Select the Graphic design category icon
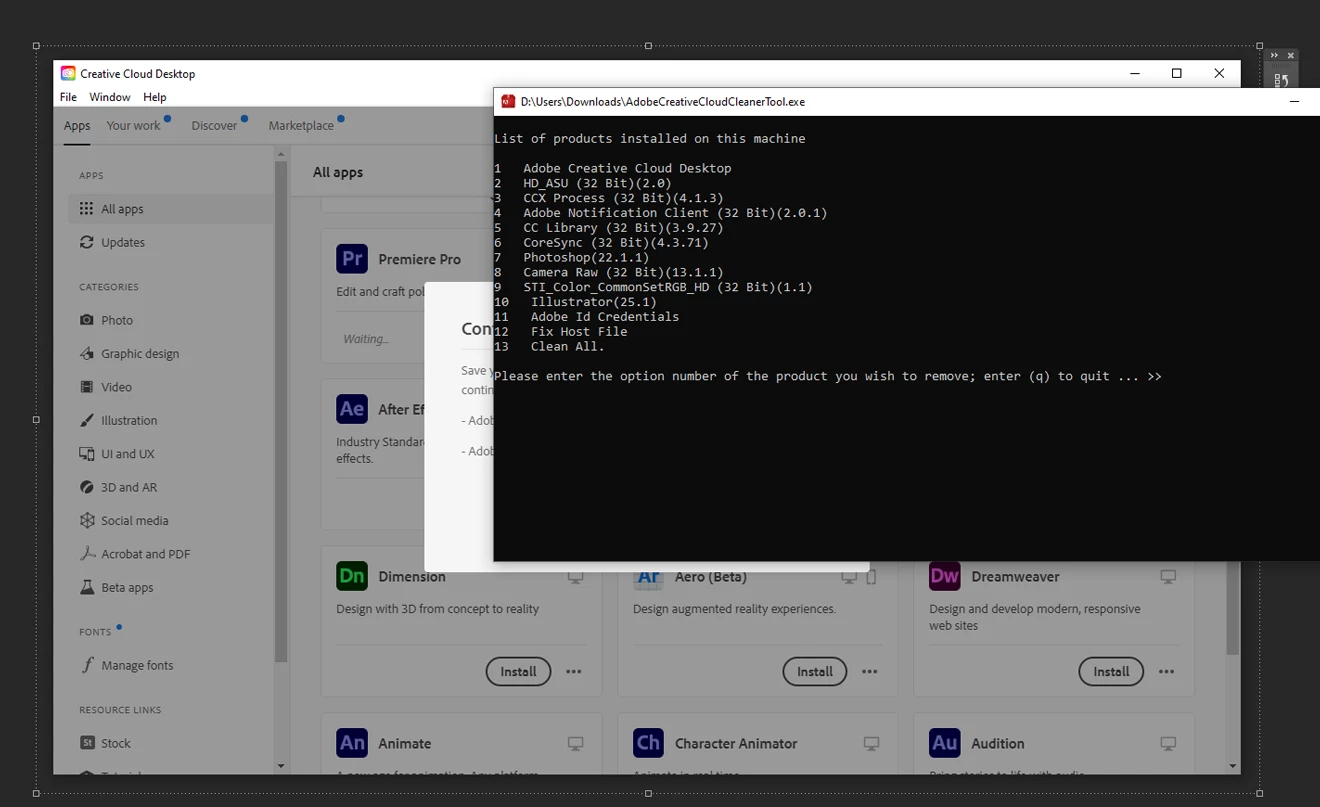Viewport: 1320px width, 807px height. tap(87, 354)
